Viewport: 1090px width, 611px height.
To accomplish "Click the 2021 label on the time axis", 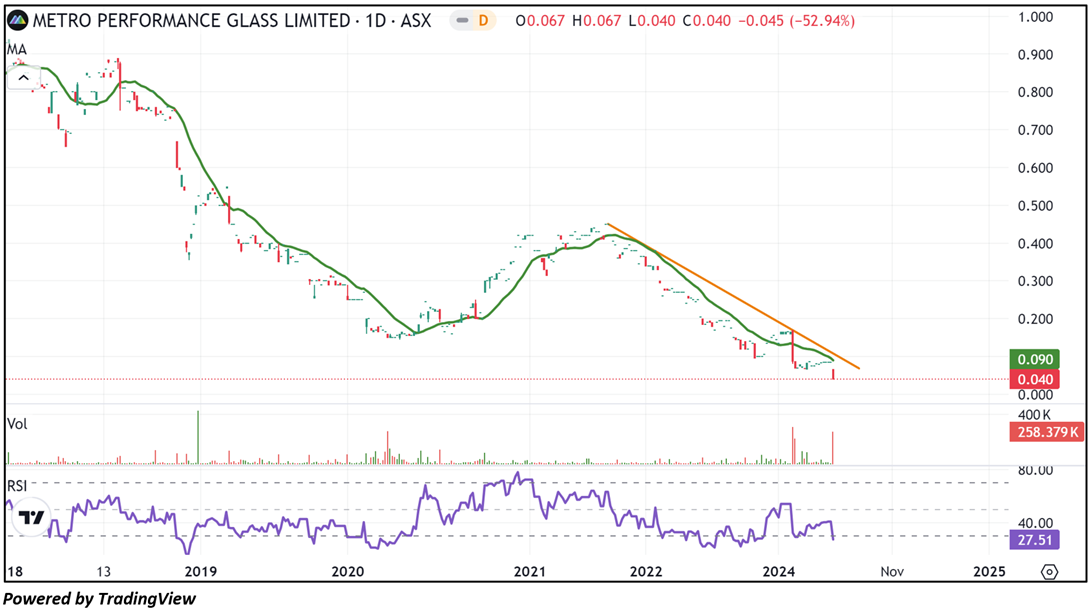I will [x=530, y=572].
